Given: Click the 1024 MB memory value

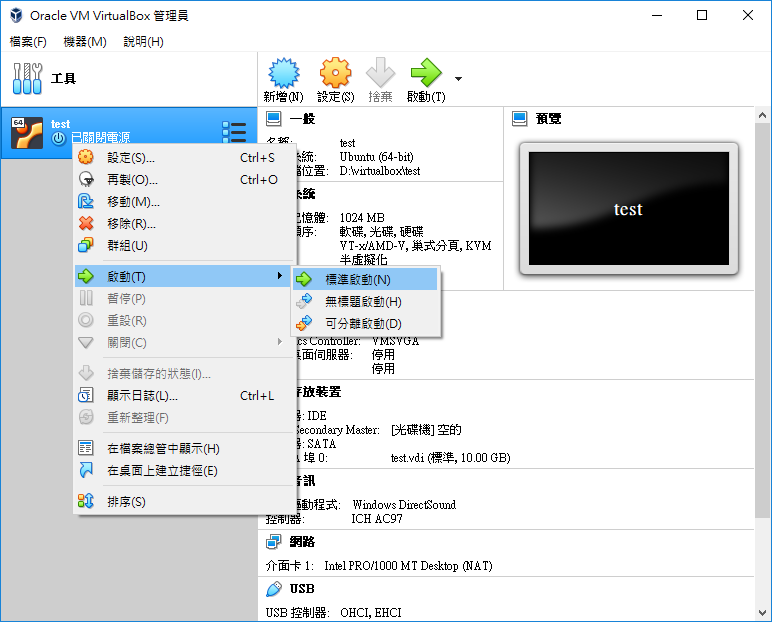Looking at the screenshot, I should (x=362, y=218).
